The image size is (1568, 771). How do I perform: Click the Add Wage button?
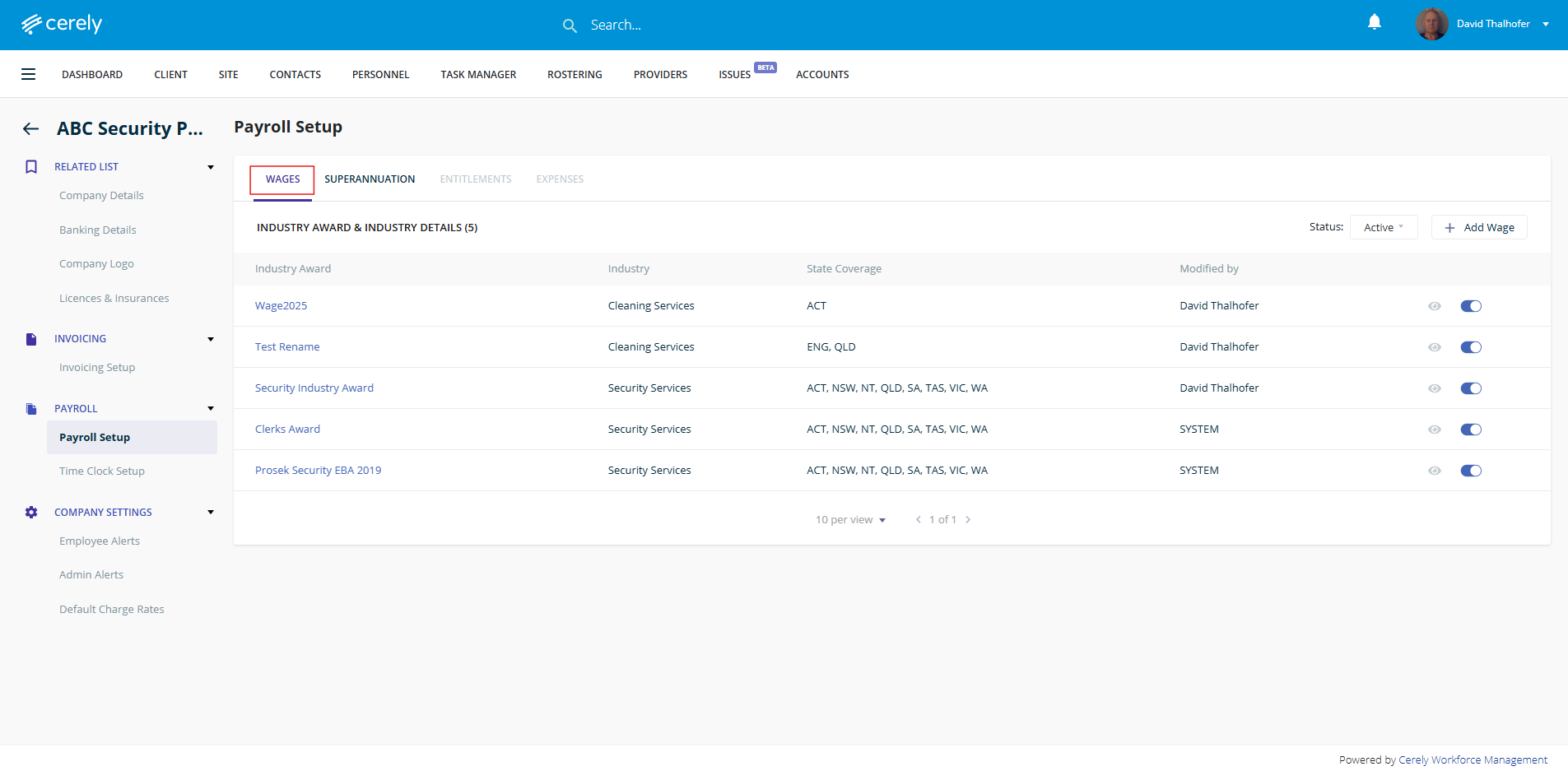pos(1479,227)
